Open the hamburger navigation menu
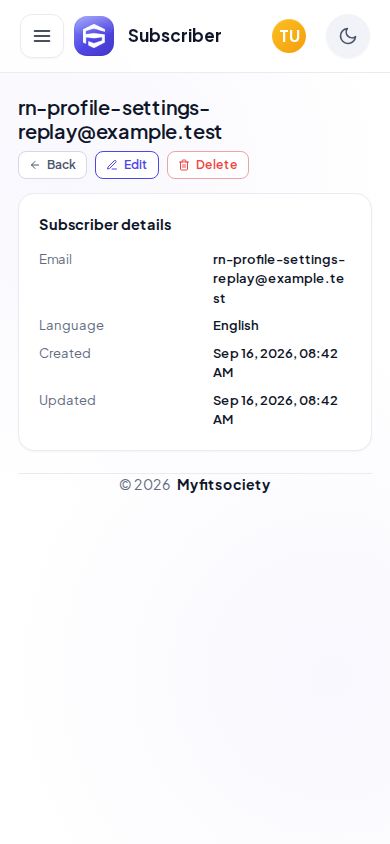Image resolution: width=390 pixels, height=844 pixels. (x=42, y=36)
